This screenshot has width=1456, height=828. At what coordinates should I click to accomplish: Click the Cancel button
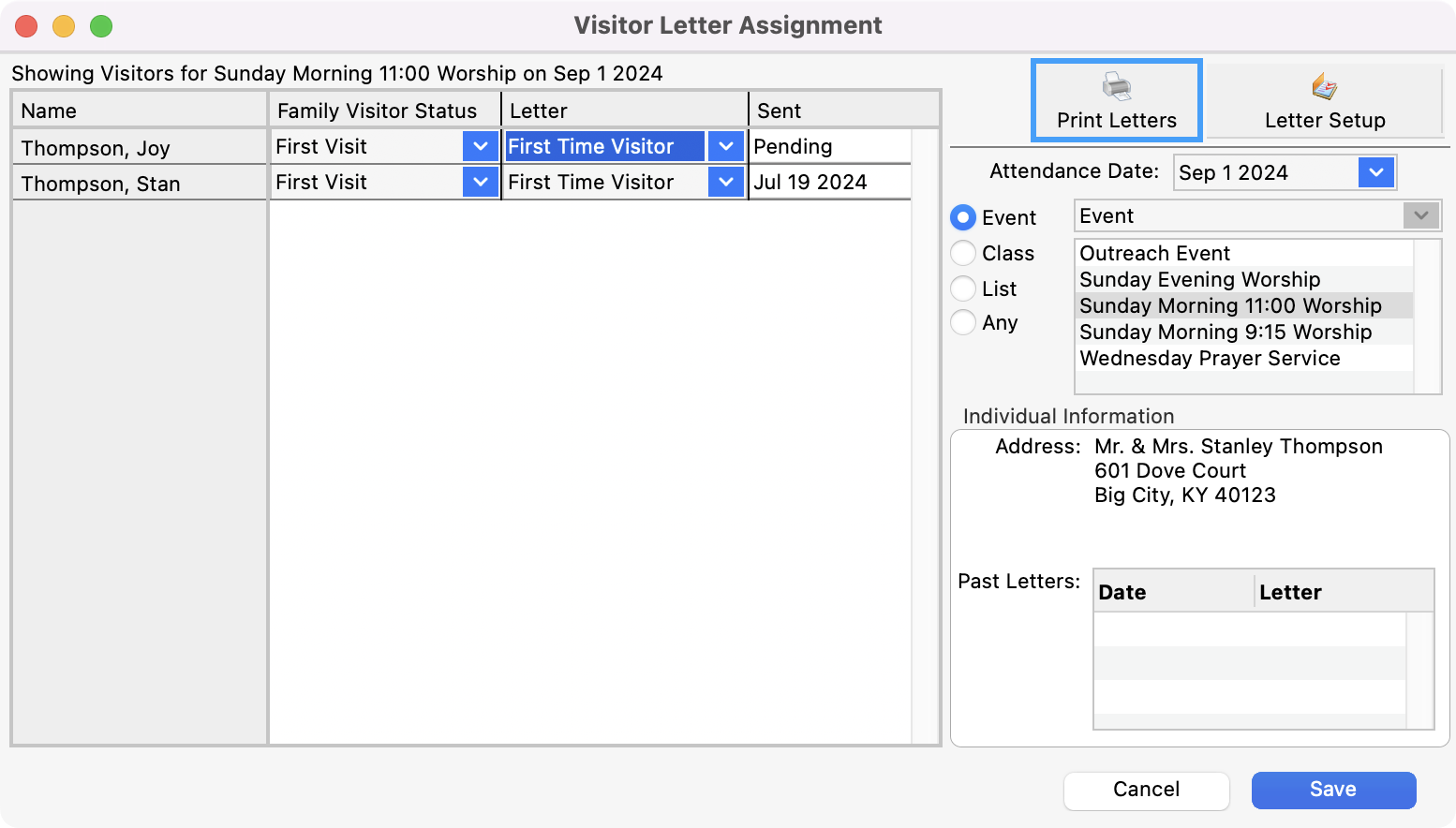click(x=1146, y=790)
